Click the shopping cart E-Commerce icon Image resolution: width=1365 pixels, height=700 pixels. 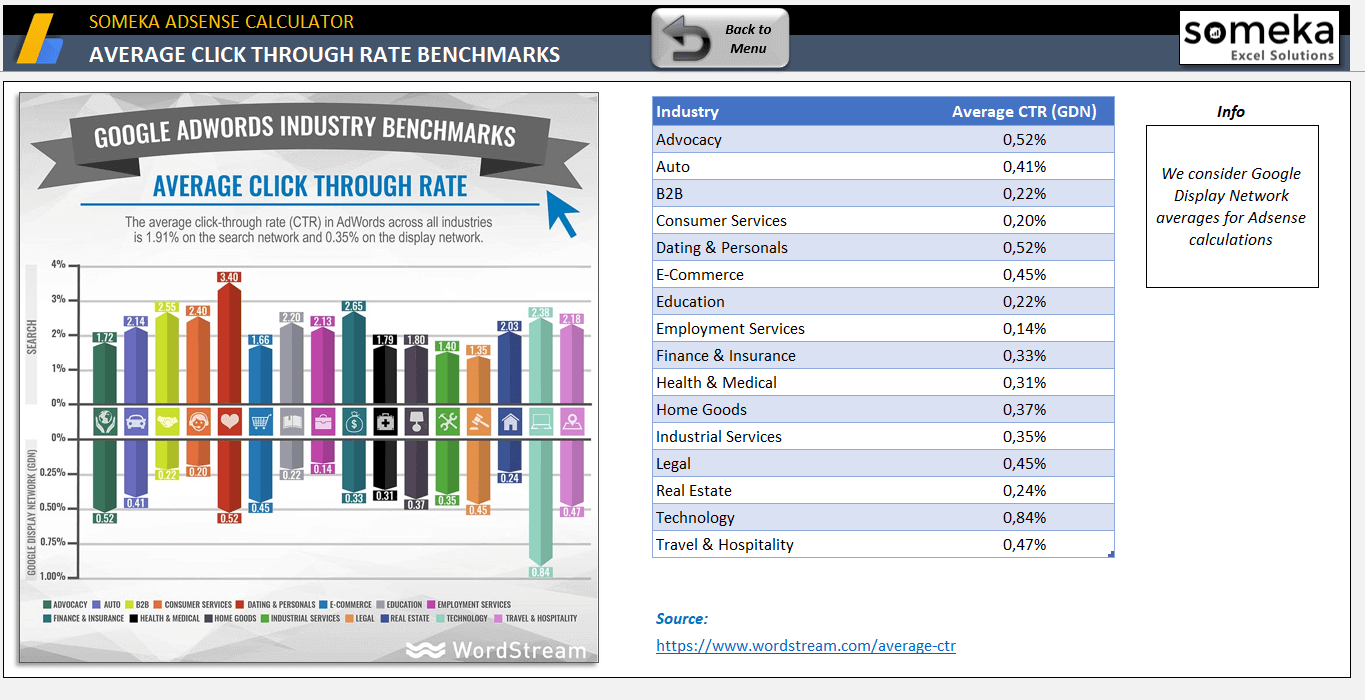coord(261,422)
